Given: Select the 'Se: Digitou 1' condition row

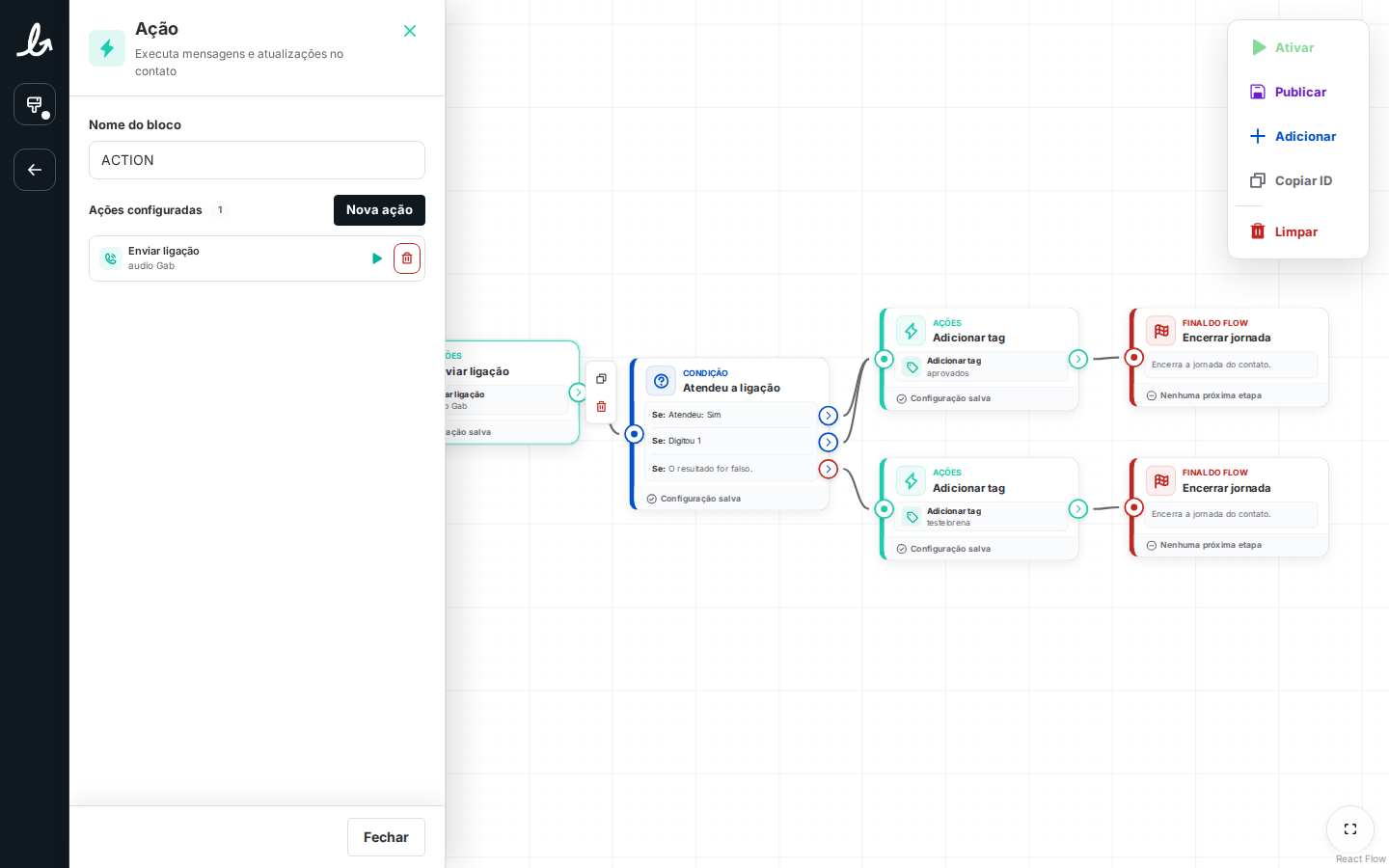Looking at the screenshot, I should point(730,442).
